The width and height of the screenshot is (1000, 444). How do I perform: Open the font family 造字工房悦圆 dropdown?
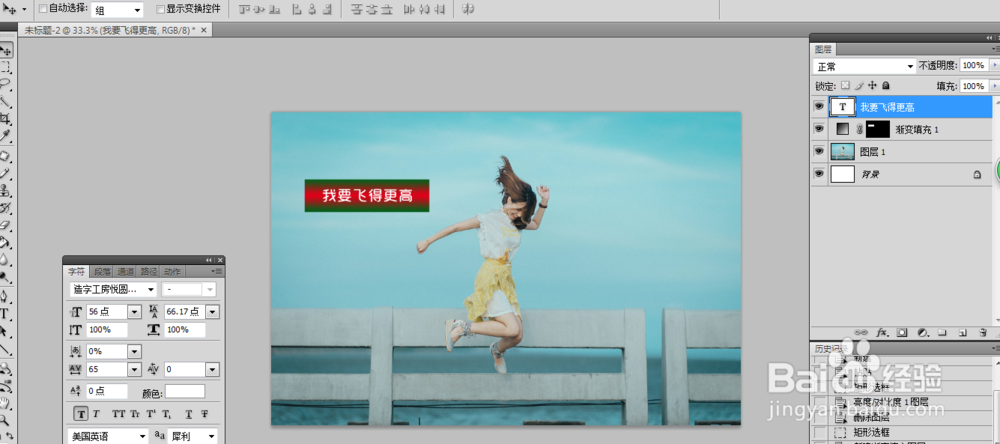click(x=113, y=290)
